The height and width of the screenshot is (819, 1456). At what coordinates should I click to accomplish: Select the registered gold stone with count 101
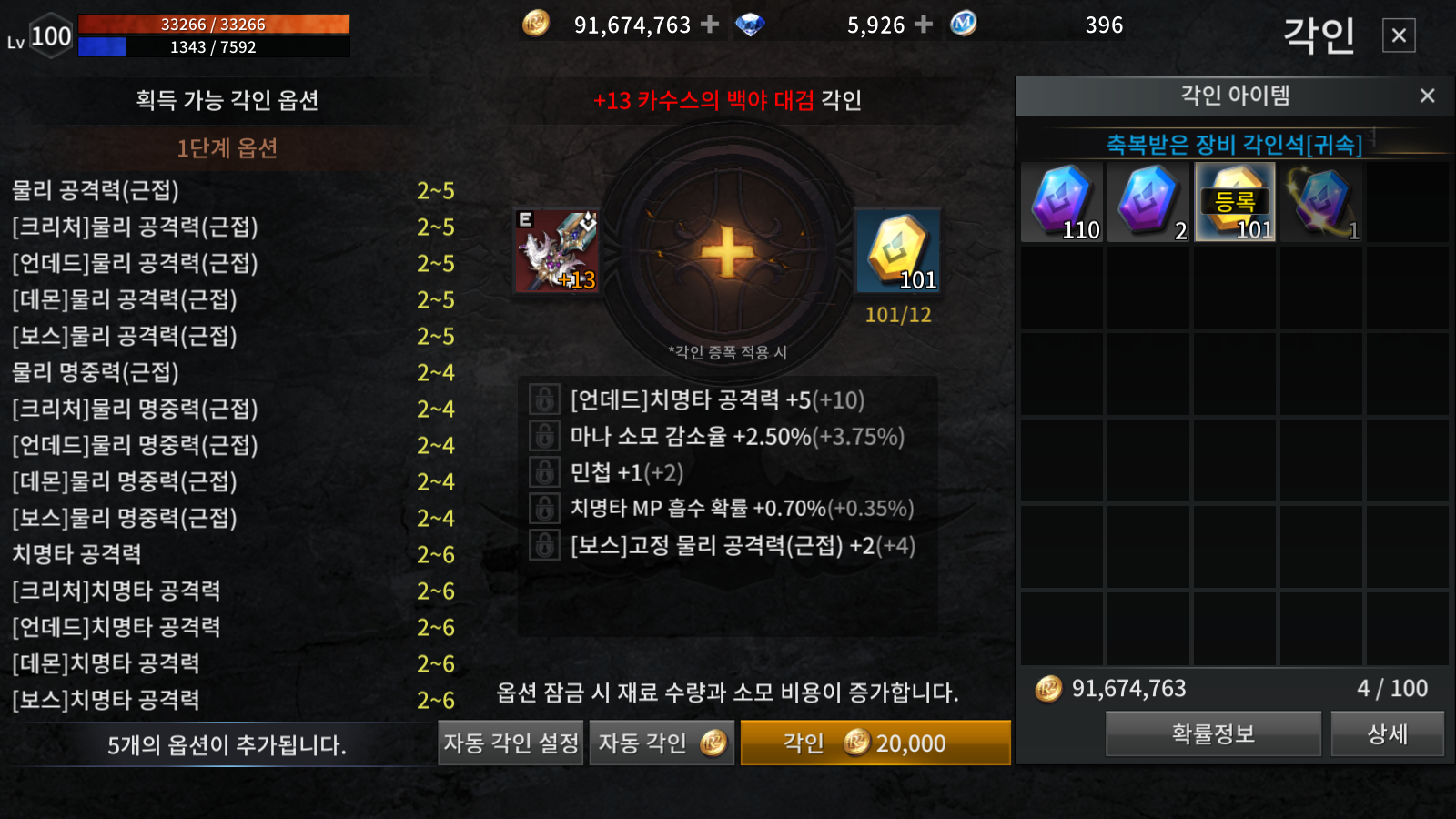pos(1235,202)
